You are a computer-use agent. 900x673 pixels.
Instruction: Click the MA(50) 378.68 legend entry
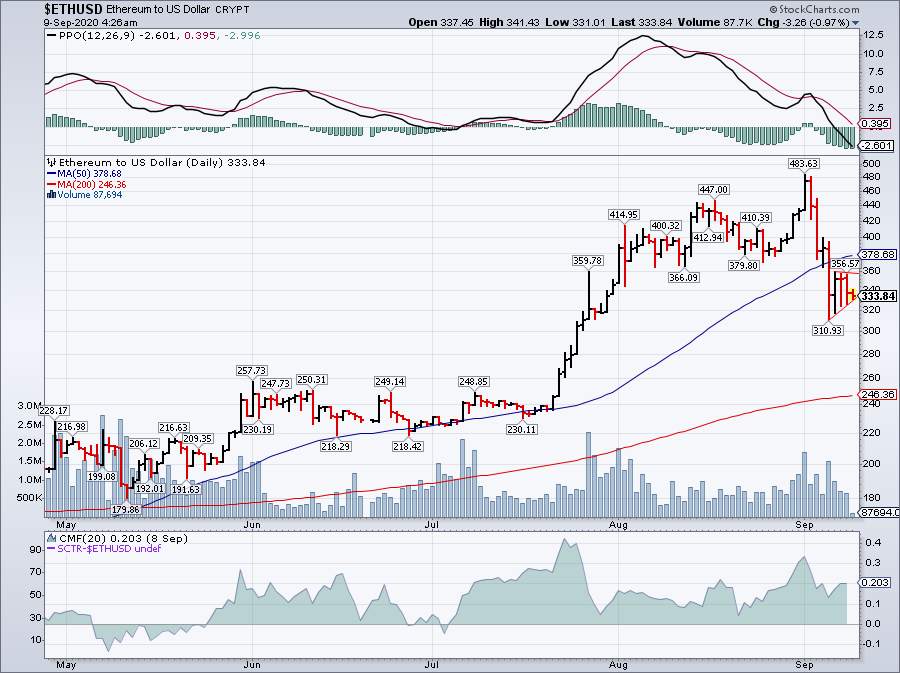click(89, 173)
